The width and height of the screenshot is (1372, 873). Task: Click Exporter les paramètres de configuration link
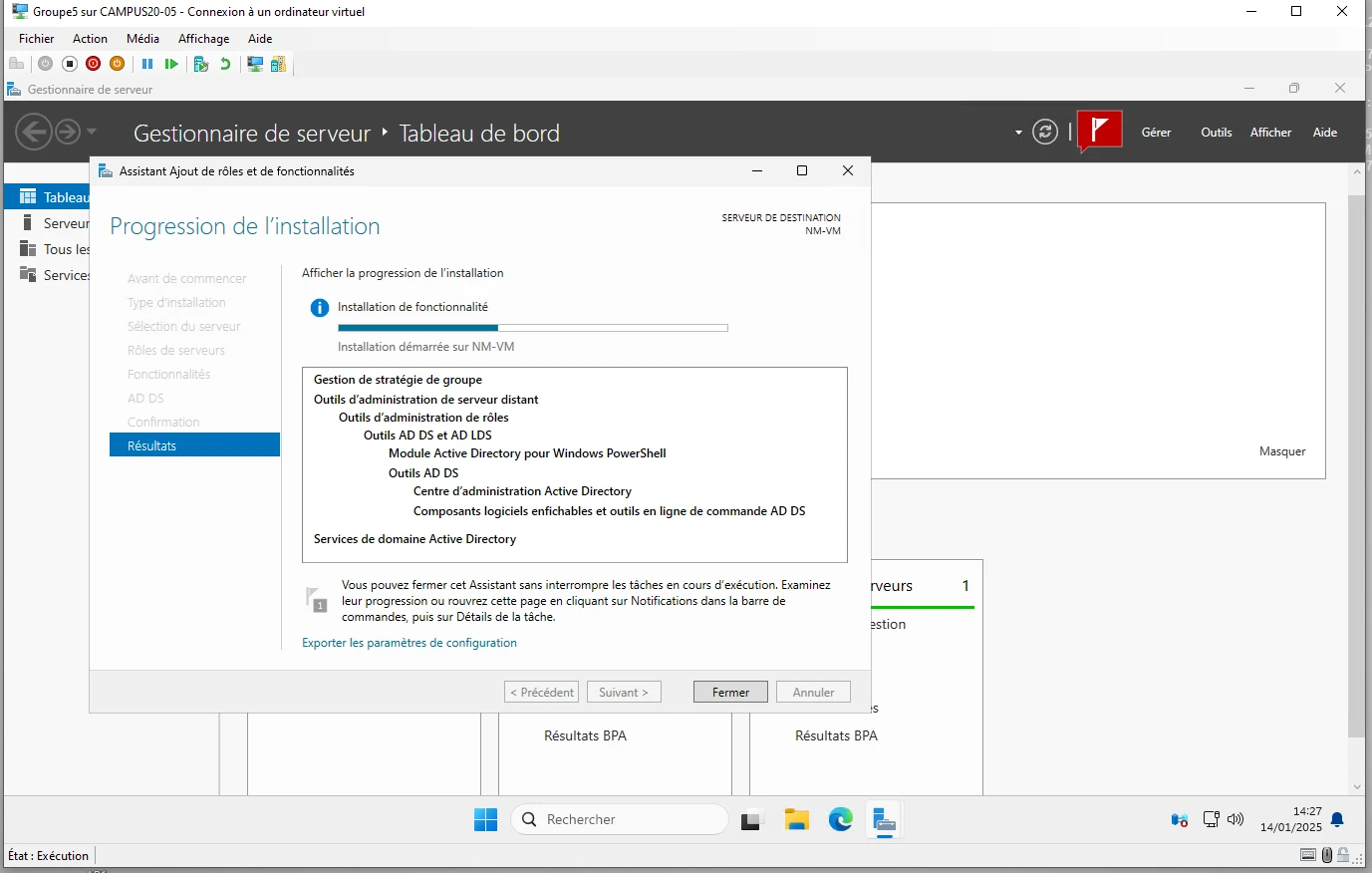pos(410,643)
